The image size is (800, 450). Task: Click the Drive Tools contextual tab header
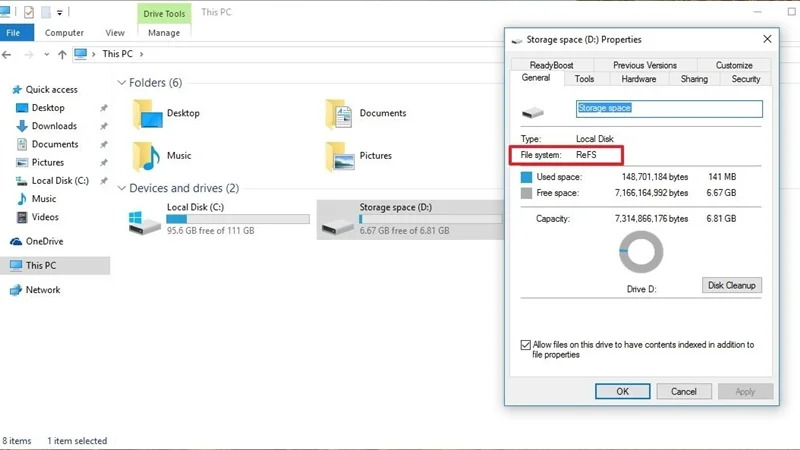point(164,14)
